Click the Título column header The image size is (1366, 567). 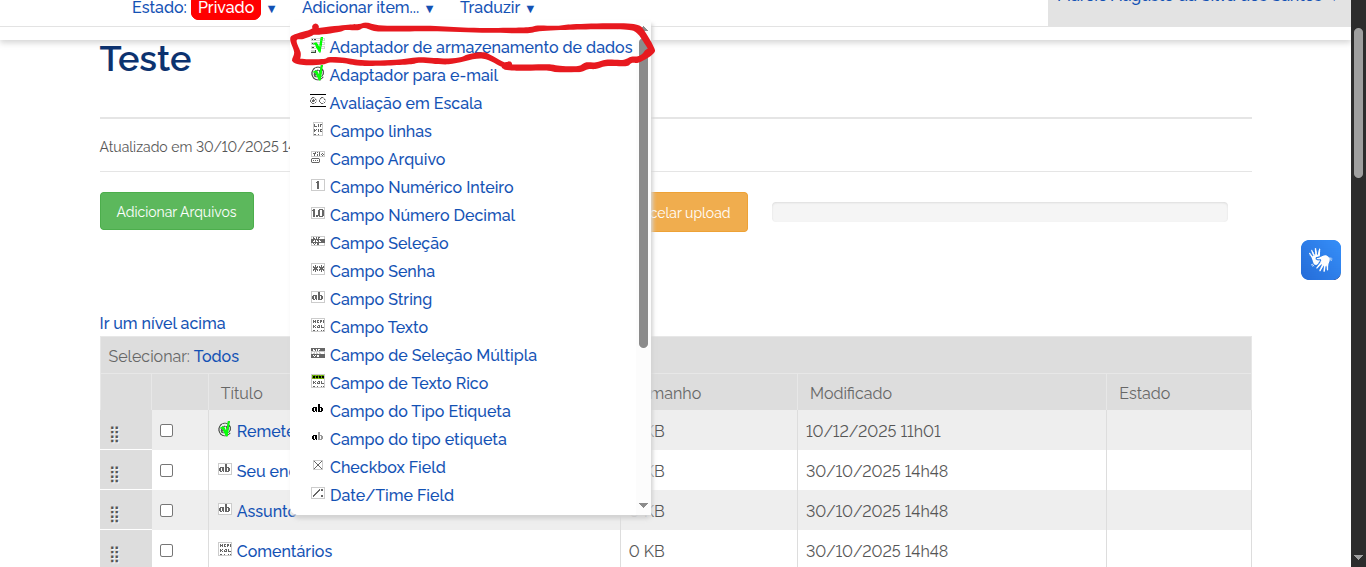tap(242, 393)
